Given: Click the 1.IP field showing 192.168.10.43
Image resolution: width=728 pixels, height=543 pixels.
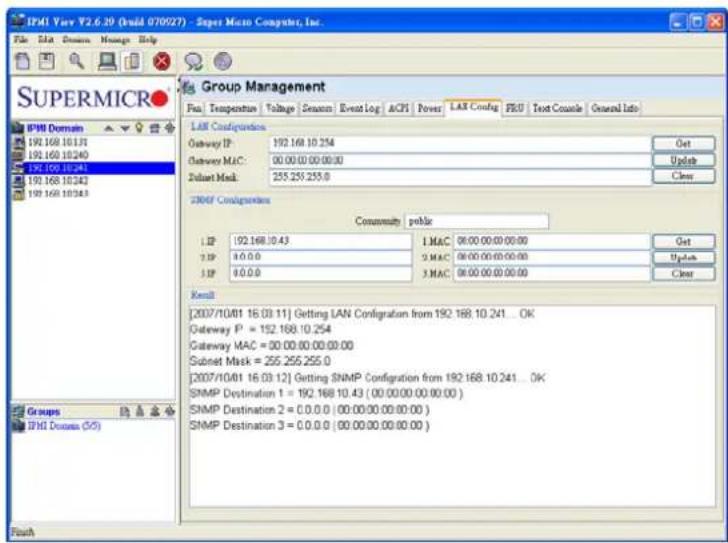Looking at the screenshot, I should (x=320, y=241).
